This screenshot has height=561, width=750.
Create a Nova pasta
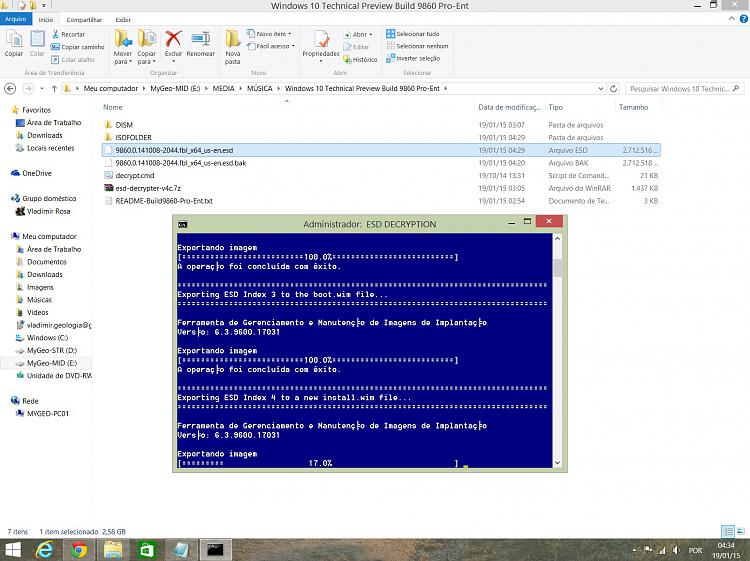(232, 46)
